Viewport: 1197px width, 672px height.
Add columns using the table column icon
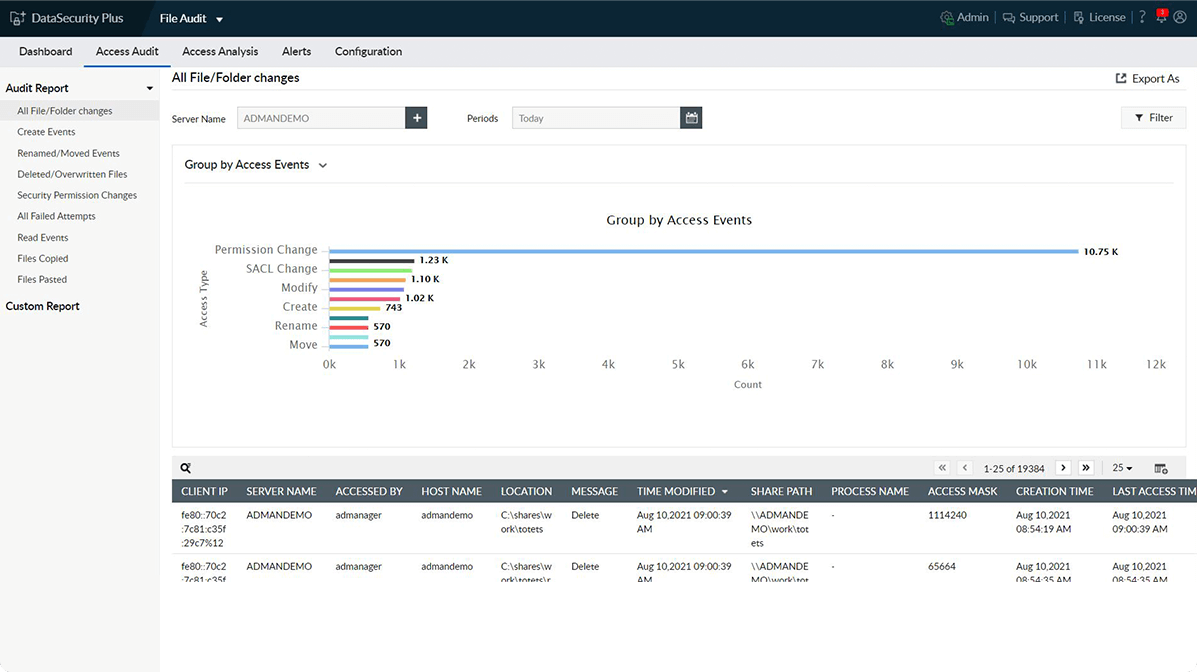click(x=1162, y=467)
